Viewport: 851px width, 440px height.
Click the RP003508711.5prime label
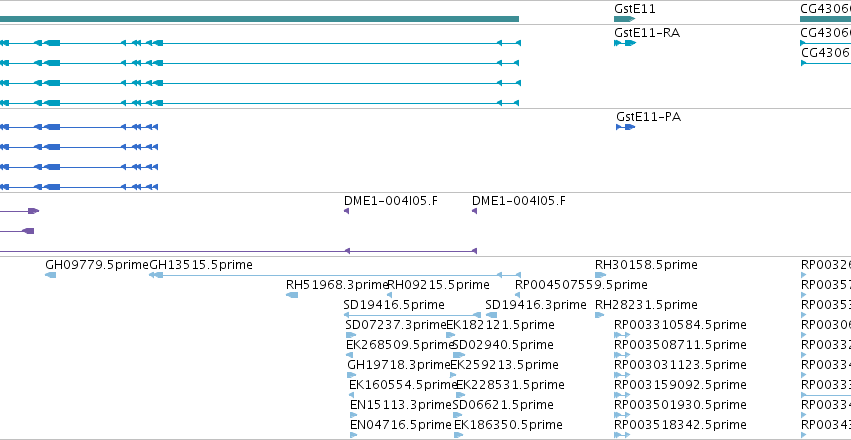tap(681, 345)
